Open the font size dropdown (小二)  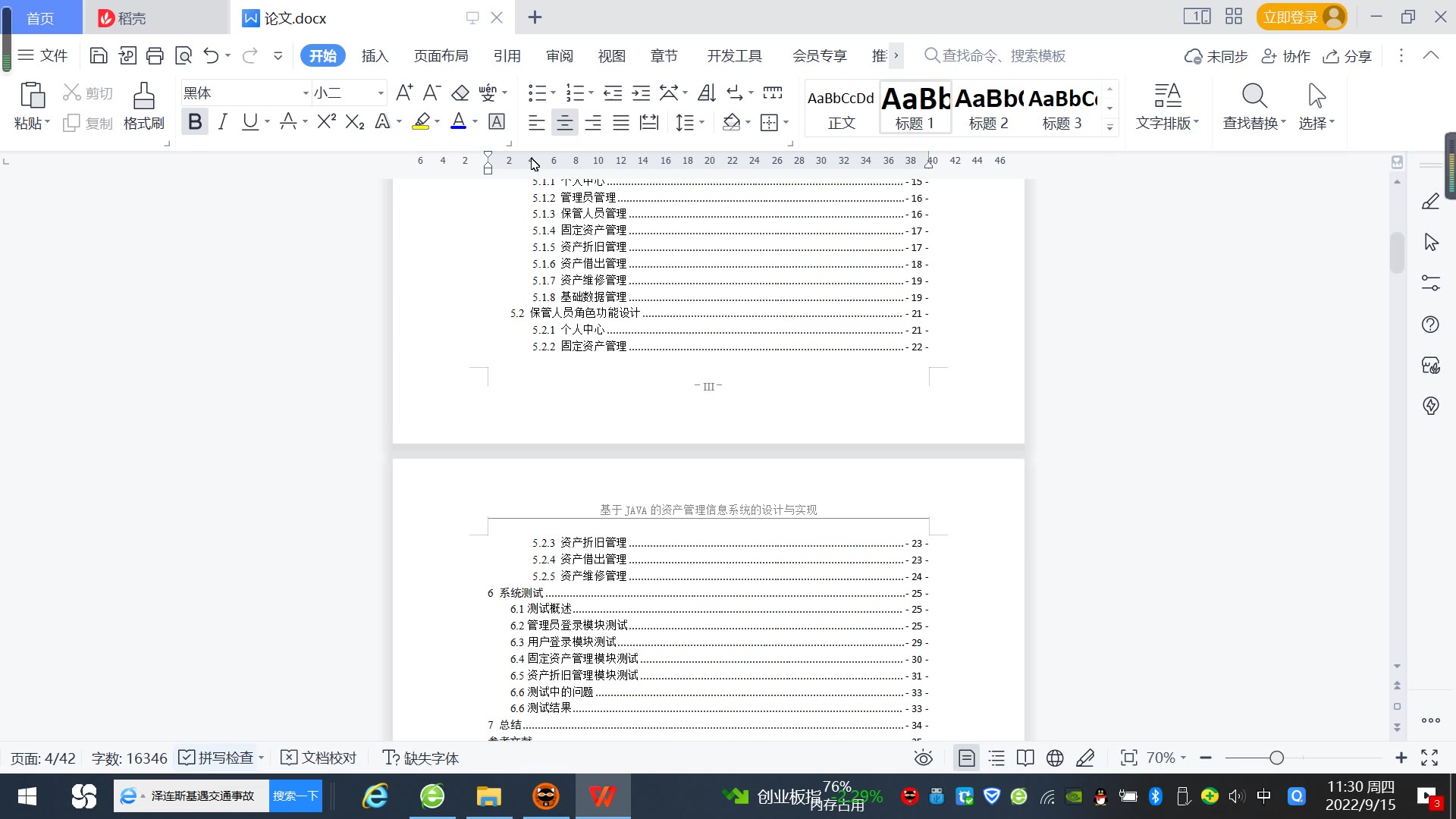[x=381, y=93]
